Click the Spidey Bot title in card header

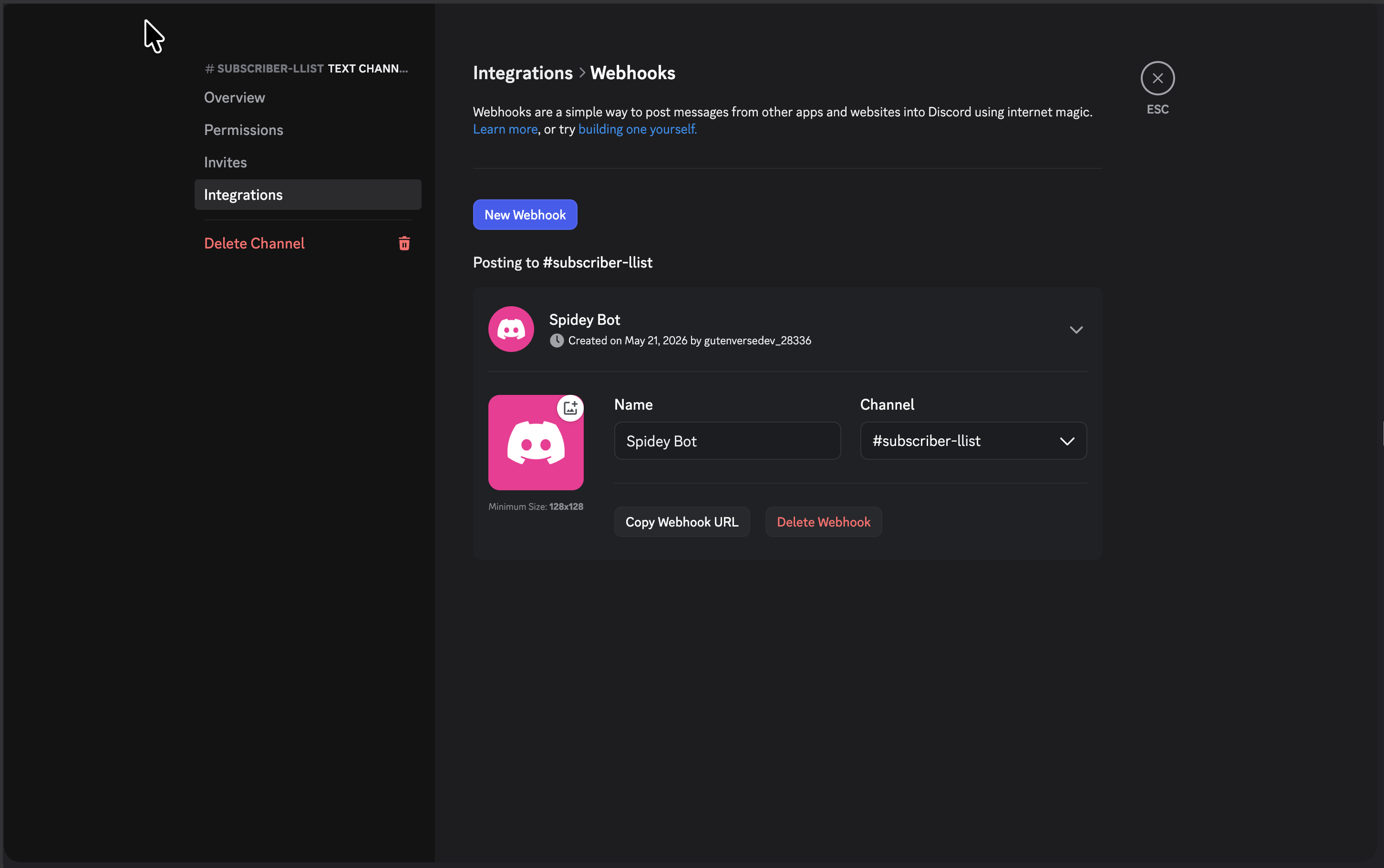point(584,320)
